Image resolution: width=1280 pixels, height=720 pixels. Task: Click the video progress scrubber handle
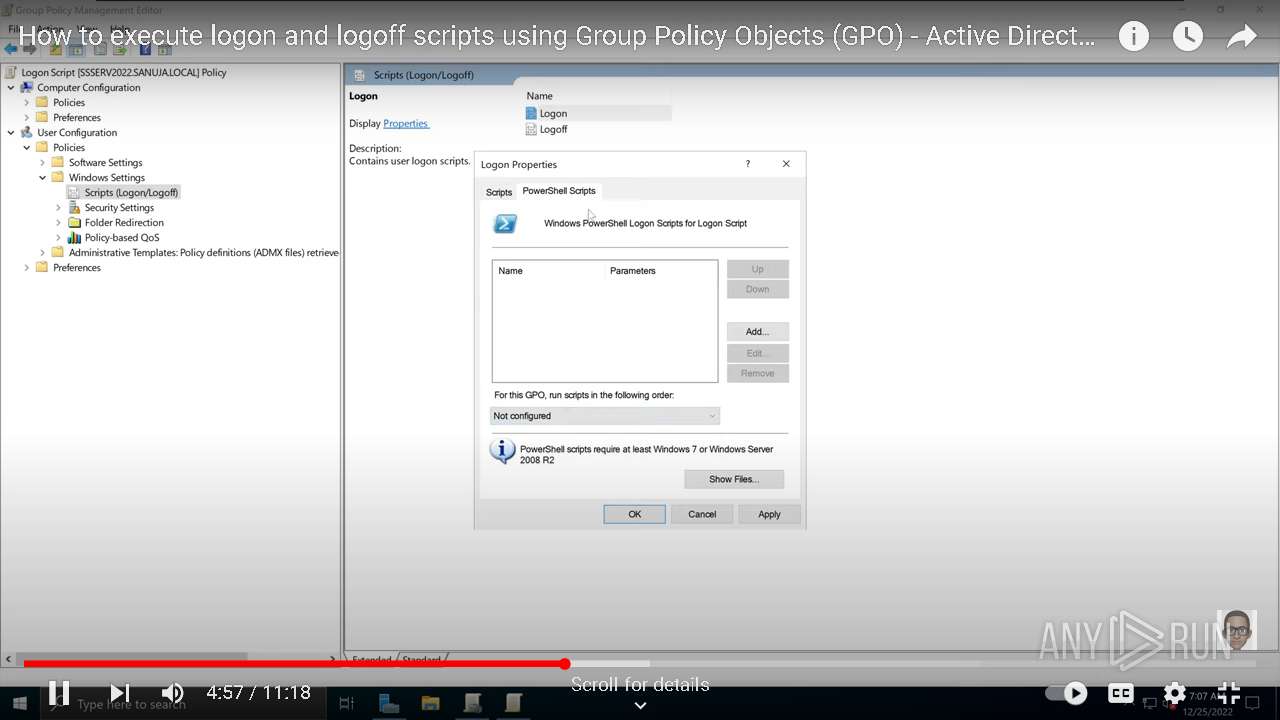[565, 664]
